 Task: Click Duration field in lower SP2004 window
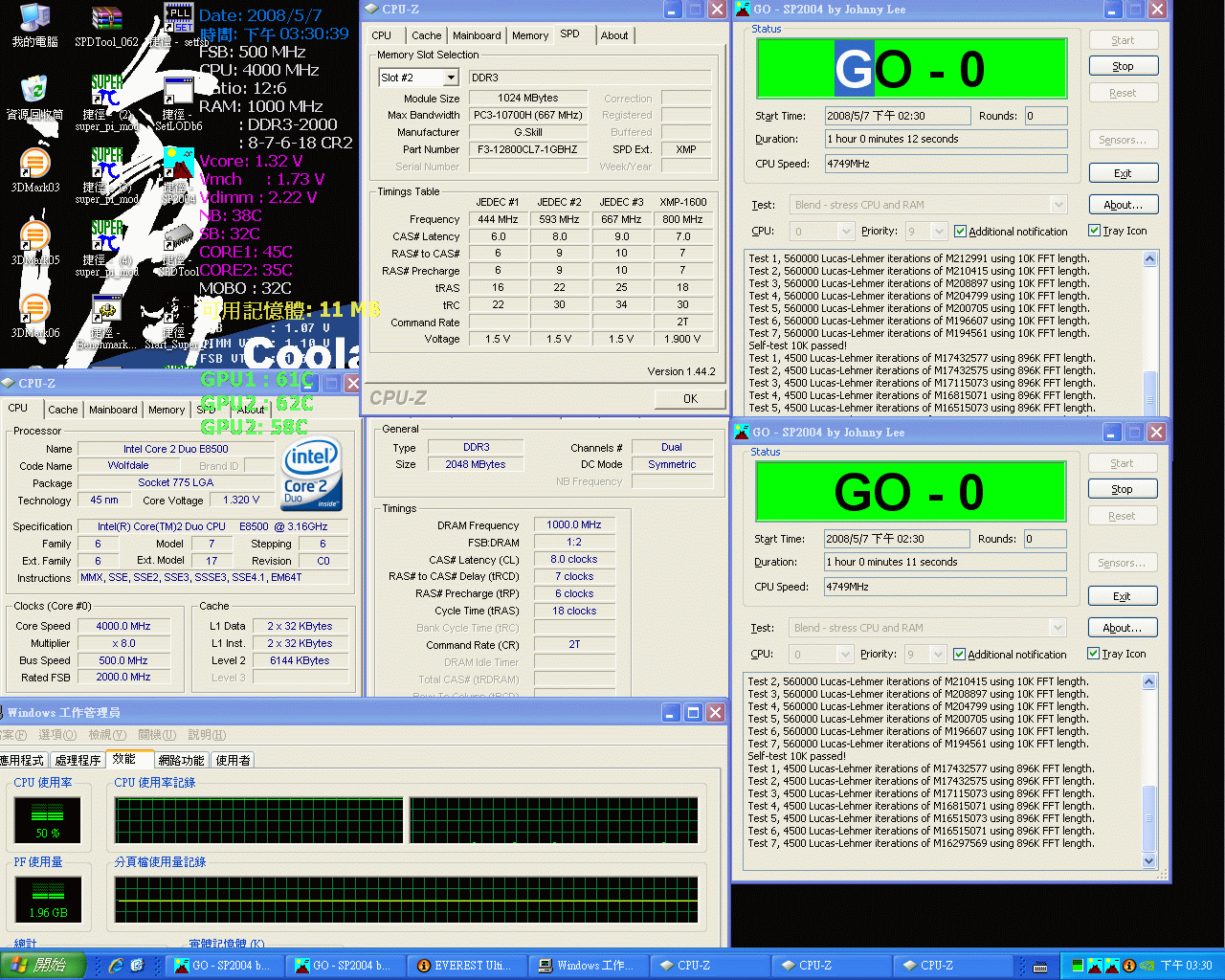946,562
